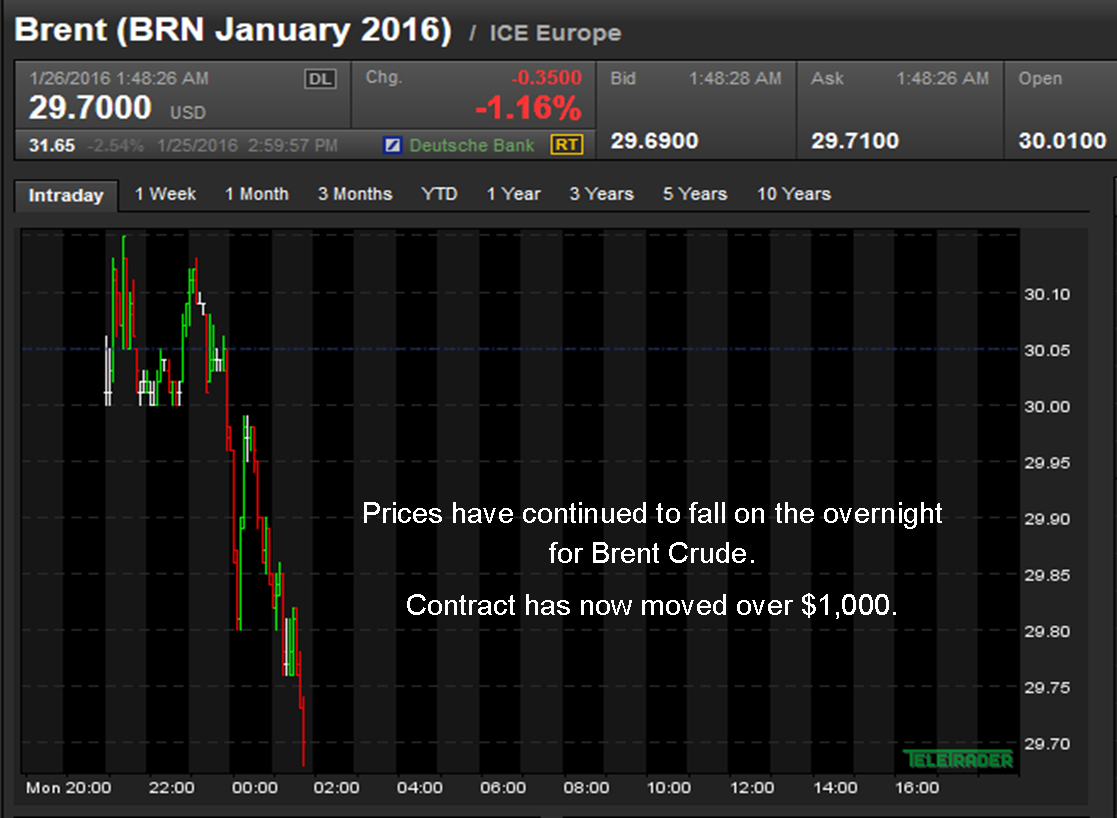
Task: Select the Intraday chart tab
Action: 66,195
